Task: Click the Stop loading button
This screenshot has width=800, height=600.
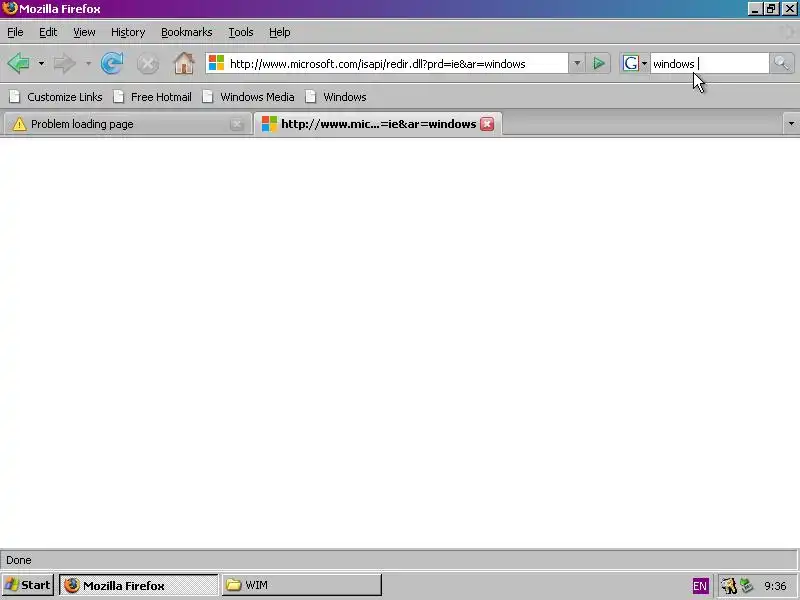Action: 148,64
